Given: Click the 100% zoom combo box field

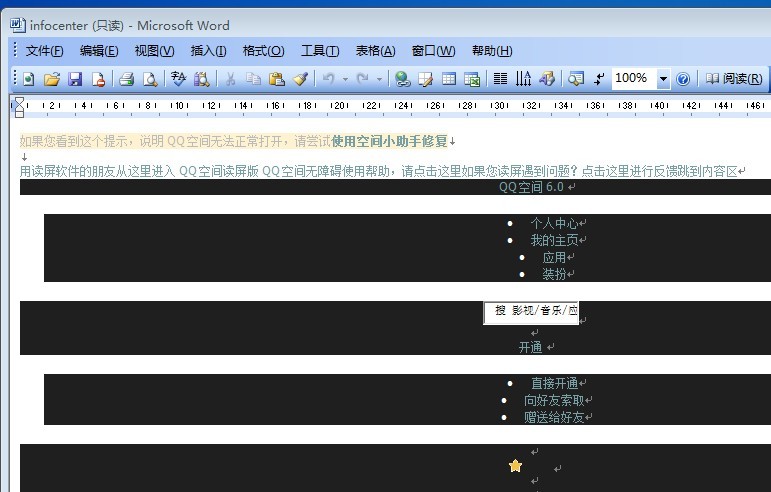Looking at the screenshot, I should pyautogui.click(x=634, y=78).
